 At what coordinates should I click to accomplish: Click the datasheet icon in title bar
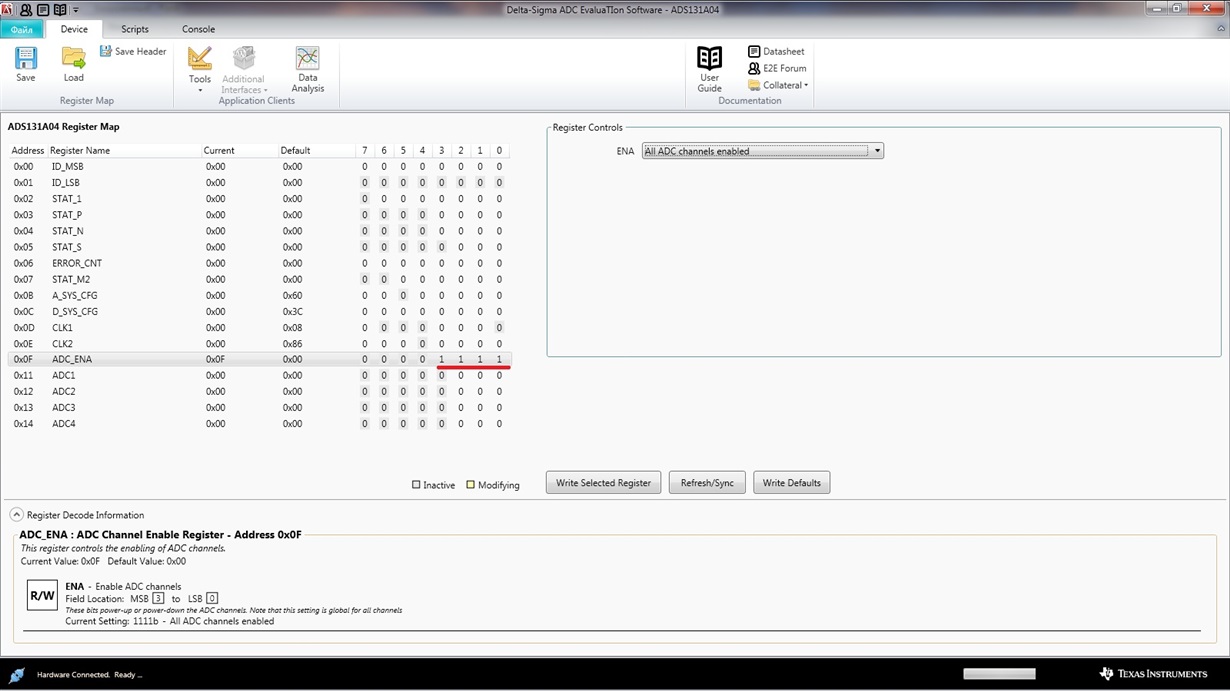click(x=43, y=9)
